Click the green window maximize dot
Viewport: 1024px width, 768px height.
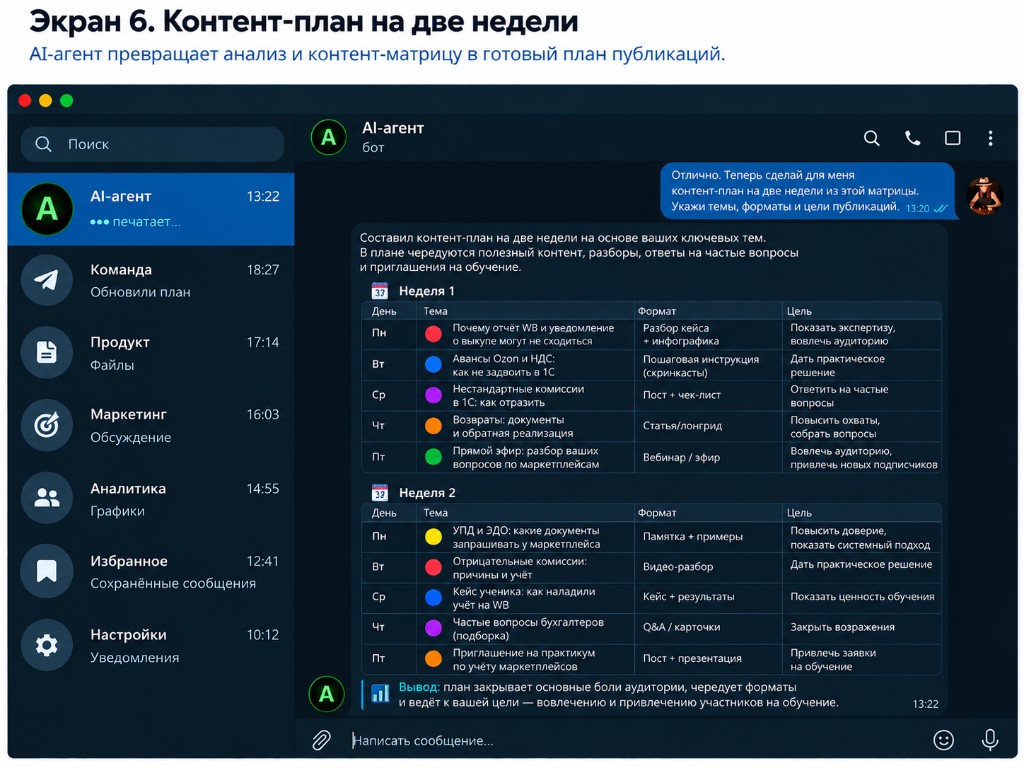coord(67,101)
